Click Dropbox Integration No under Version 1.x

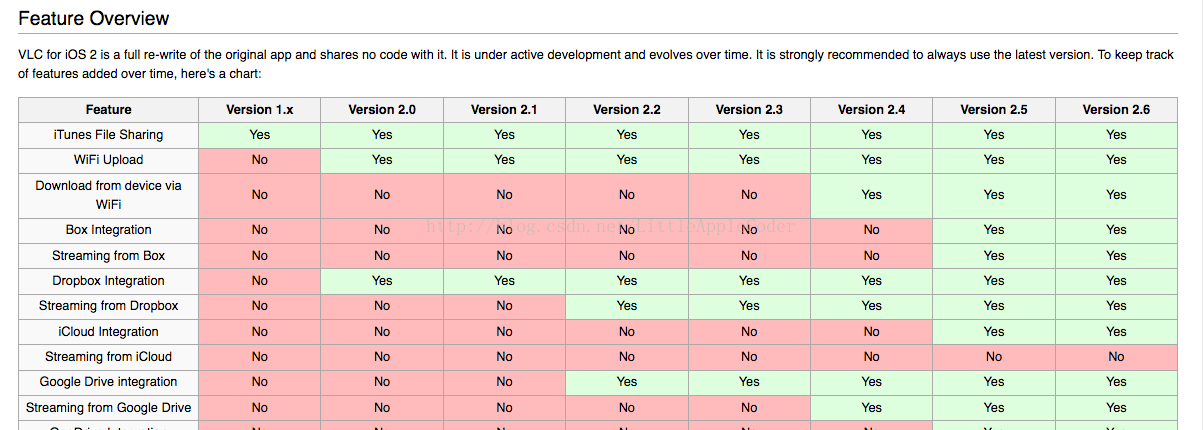260,281
